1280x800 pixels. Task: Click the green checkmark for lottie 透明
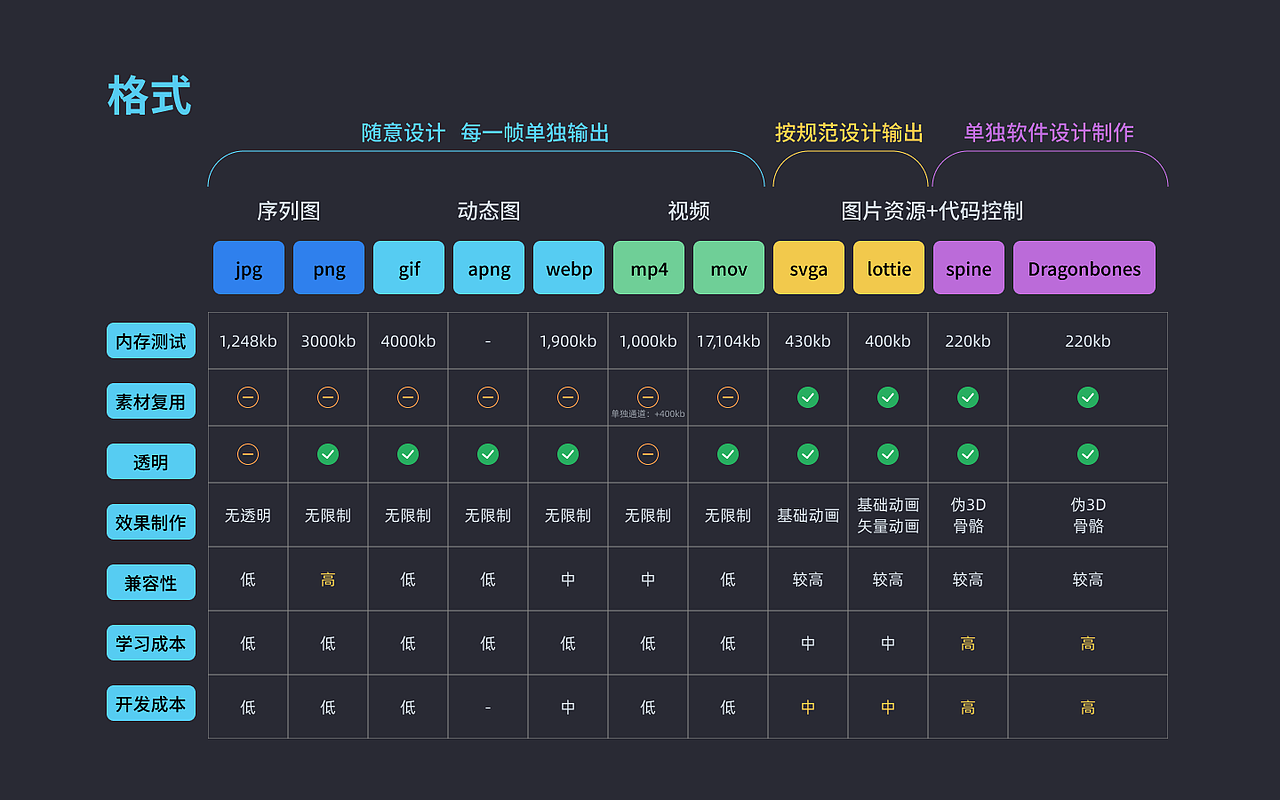tap(888, 454)
